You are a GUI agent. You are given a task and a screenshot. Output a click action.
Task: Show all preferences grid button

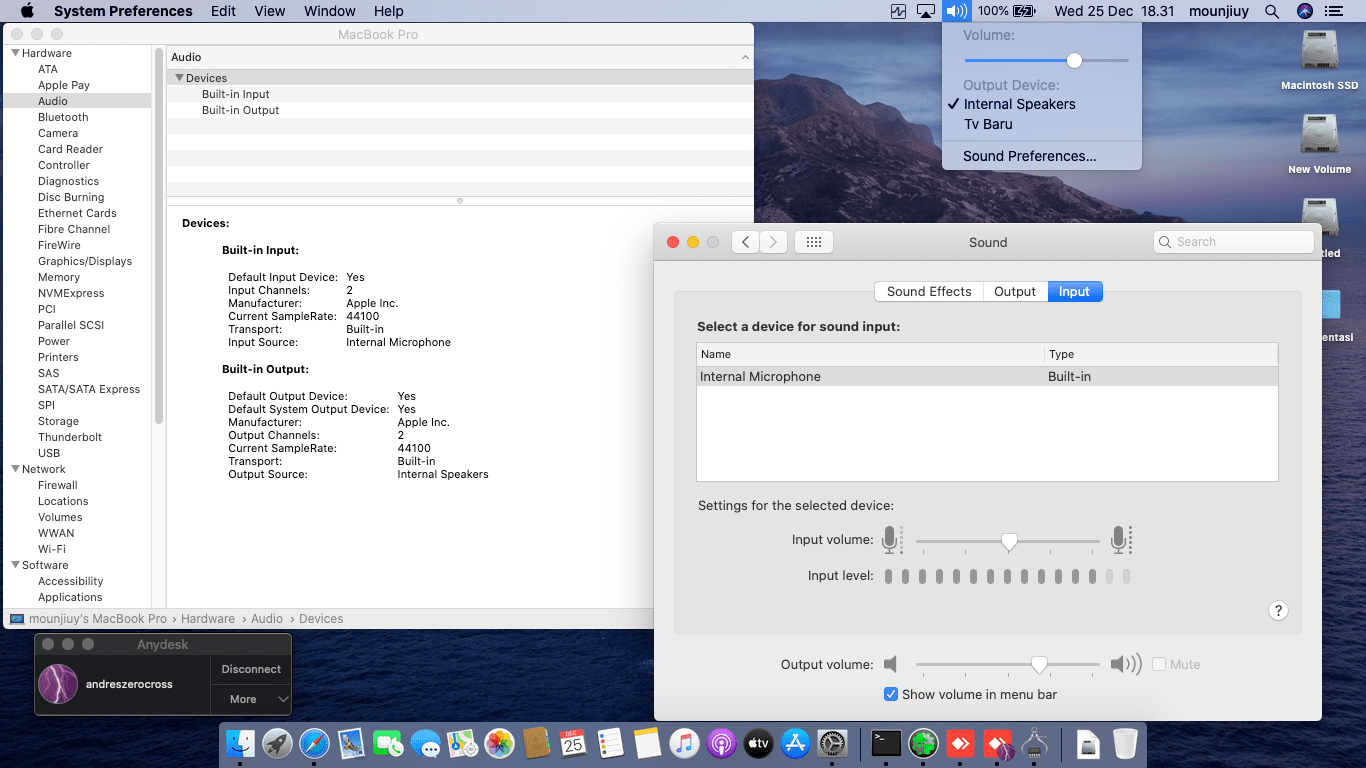pos(814,242)
